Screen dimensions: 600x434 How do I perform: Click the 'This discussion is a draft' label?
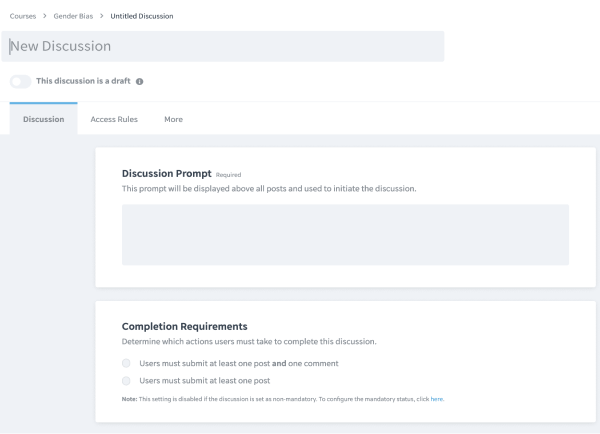[x=83, y=82]
